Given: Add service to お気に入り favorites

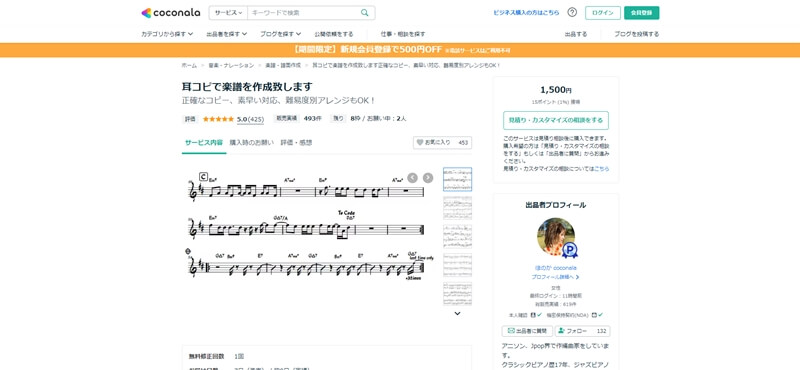Looking at the screenshot, I should (442, 143).
